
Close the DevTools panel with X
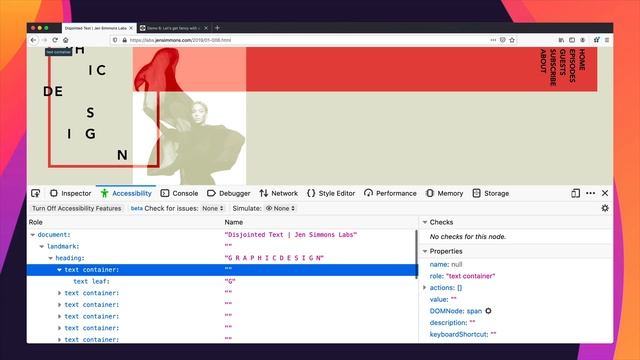pos(605,193)
